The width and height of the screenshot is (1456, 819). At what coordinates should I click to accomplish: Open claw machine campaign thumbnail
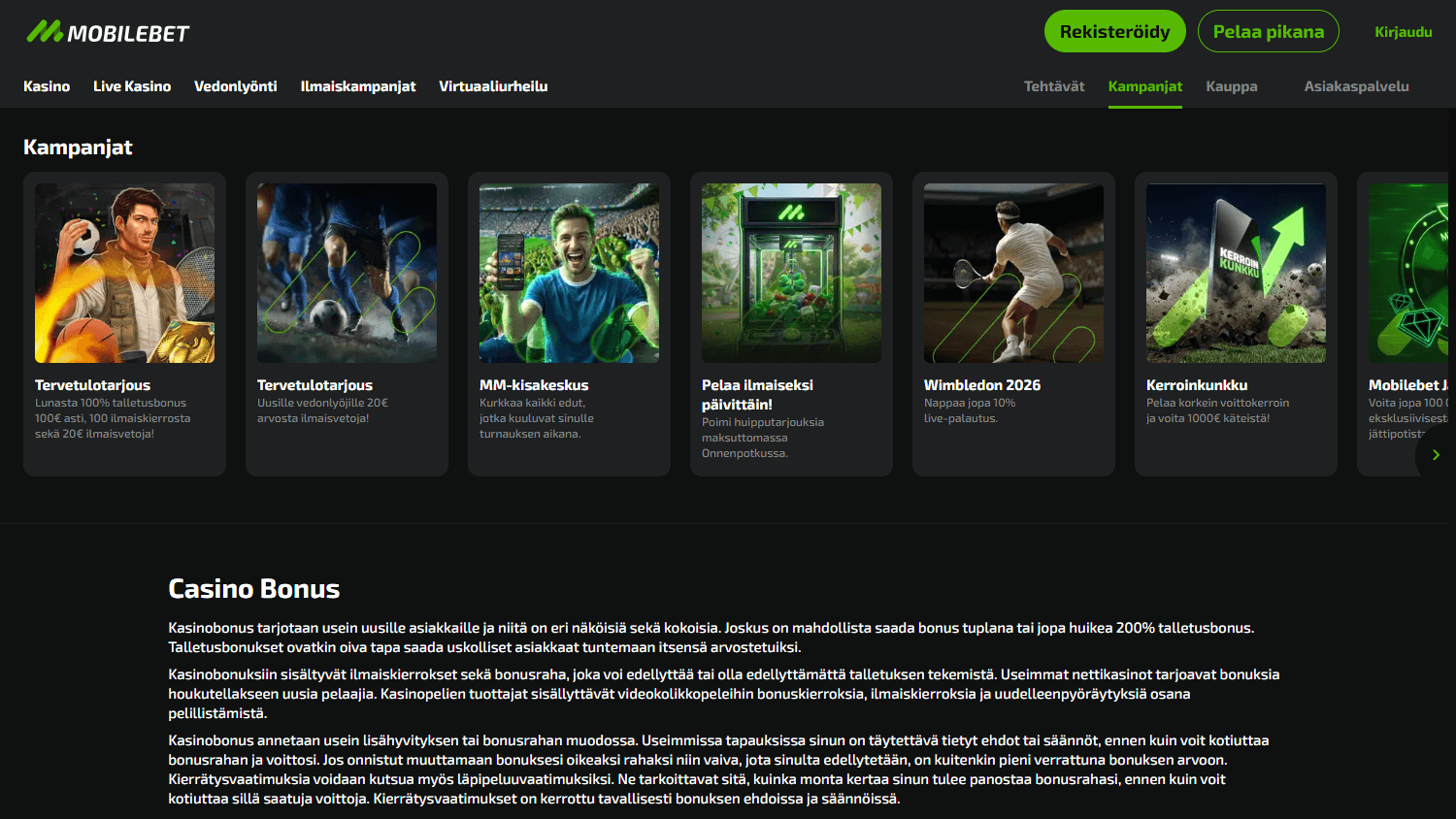pos(791,273)
